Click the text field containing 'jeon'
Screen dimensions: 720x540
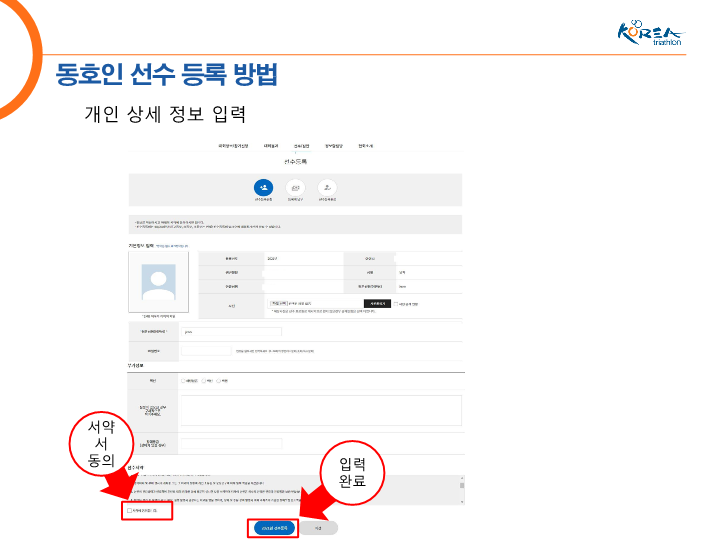[231, 332]
